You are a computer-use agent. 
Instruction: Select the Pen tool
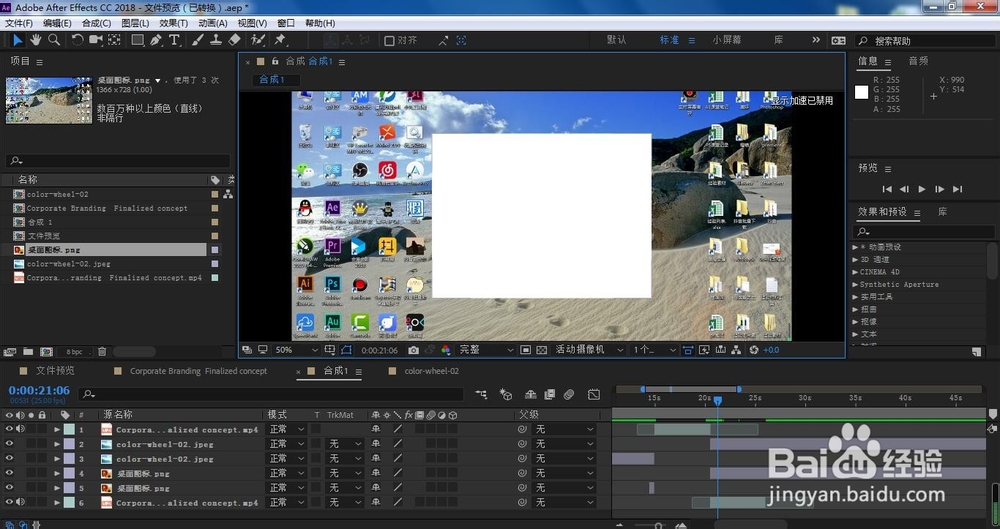click(x=156, y=40)
